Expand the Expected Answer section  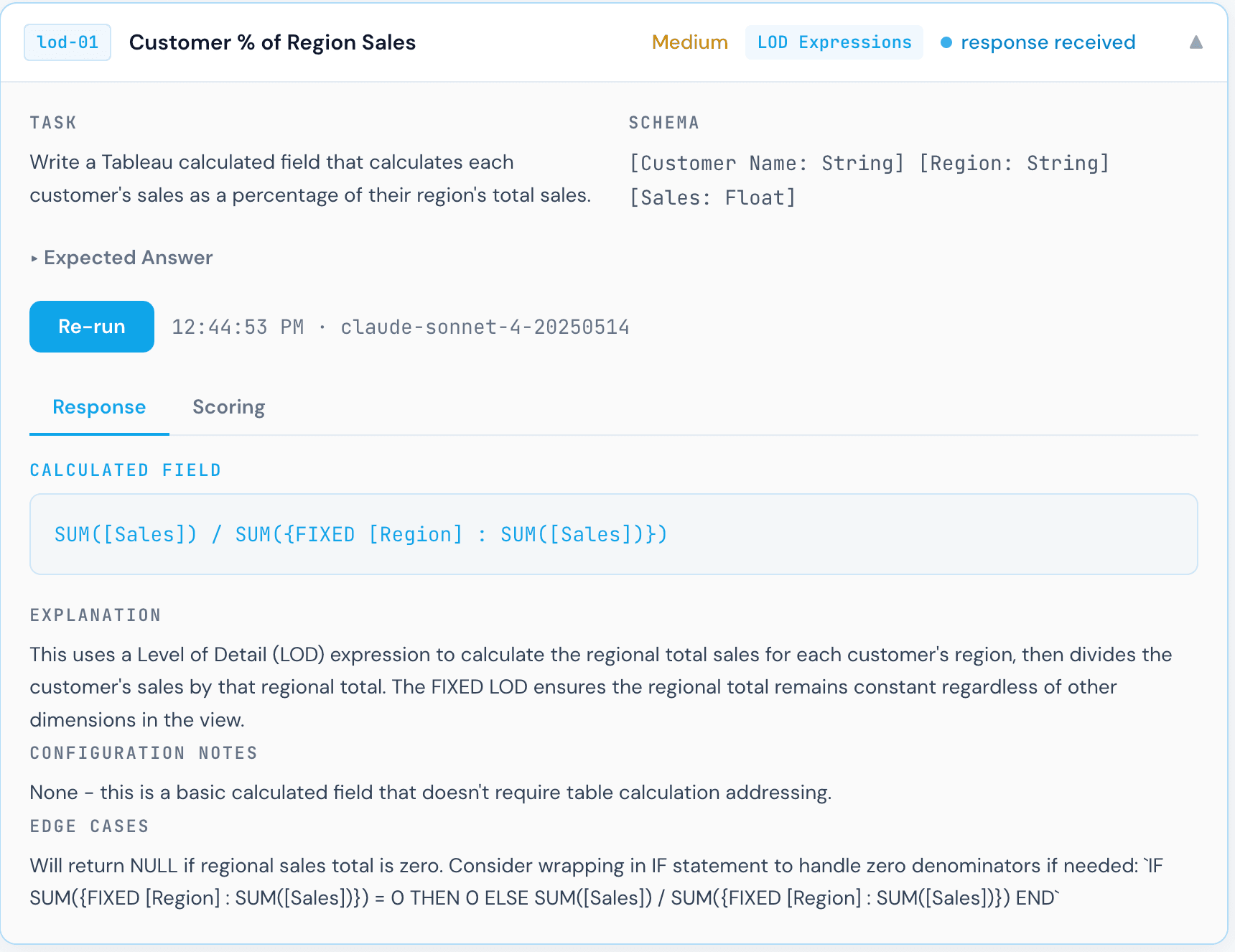[127, 258]
